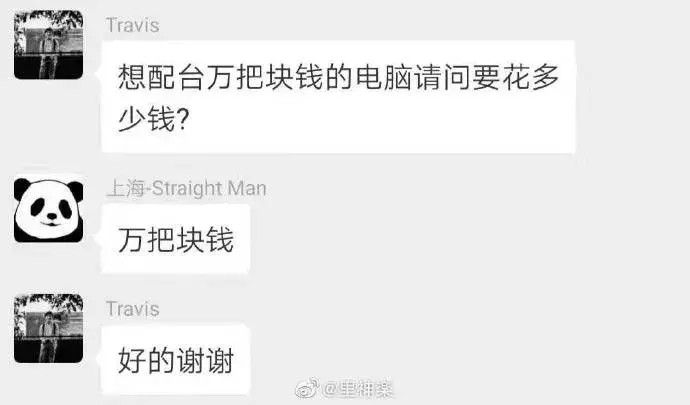The width and height of the screenshot is (690, 405).
Task: Click the characters 请问 in Travis's question
Action: point(443,77)
